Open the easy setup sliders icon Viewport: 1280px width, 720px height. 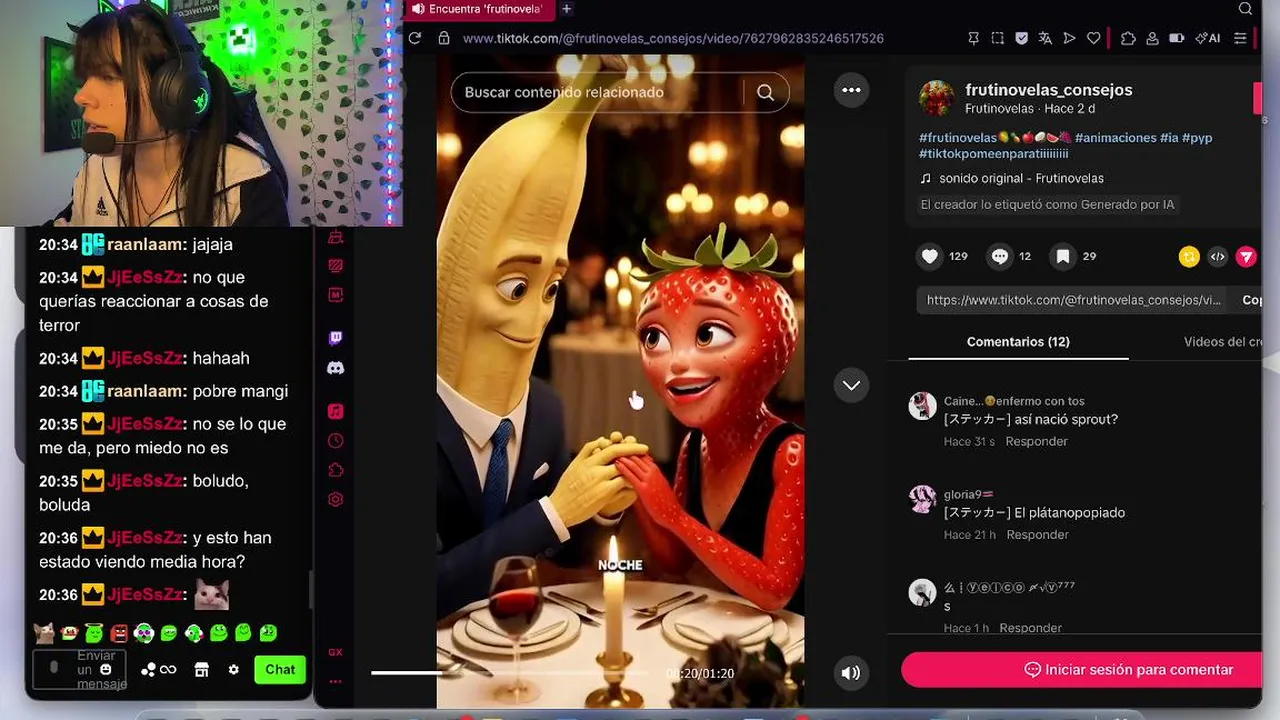(1240, 38)
